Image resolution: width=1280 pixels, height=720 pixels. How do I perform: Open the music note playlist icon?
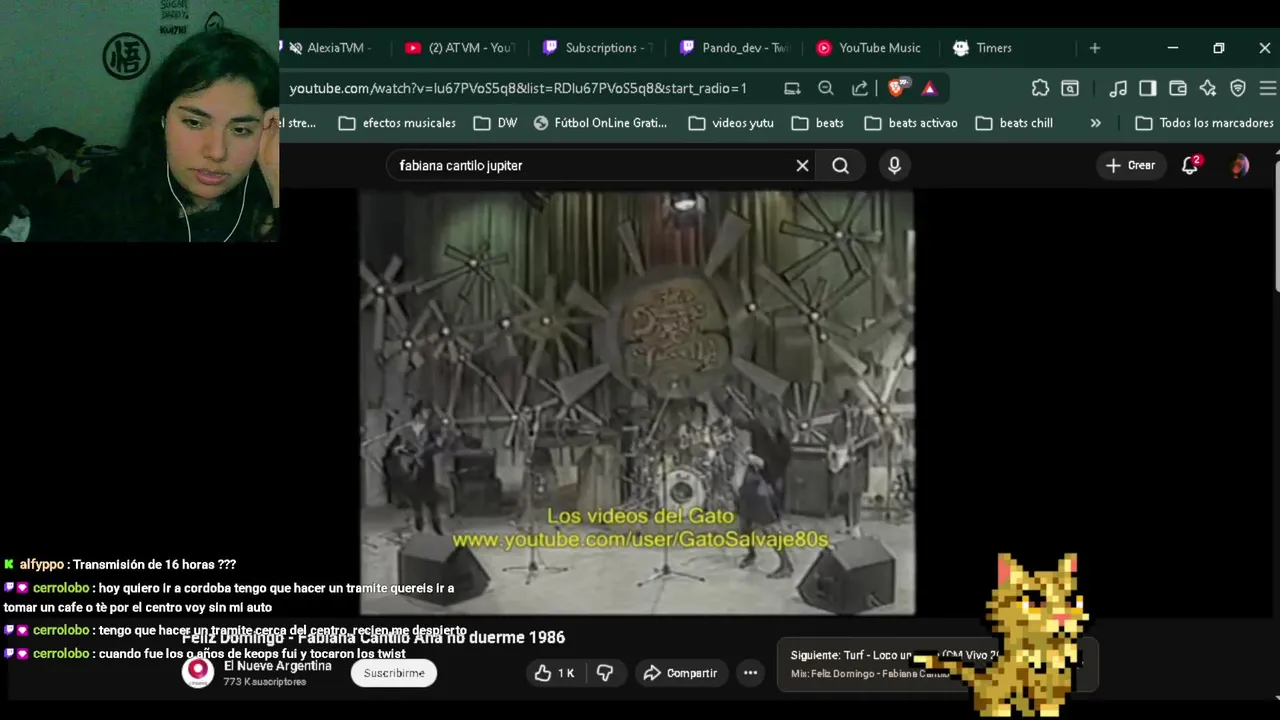[1118, 88]
